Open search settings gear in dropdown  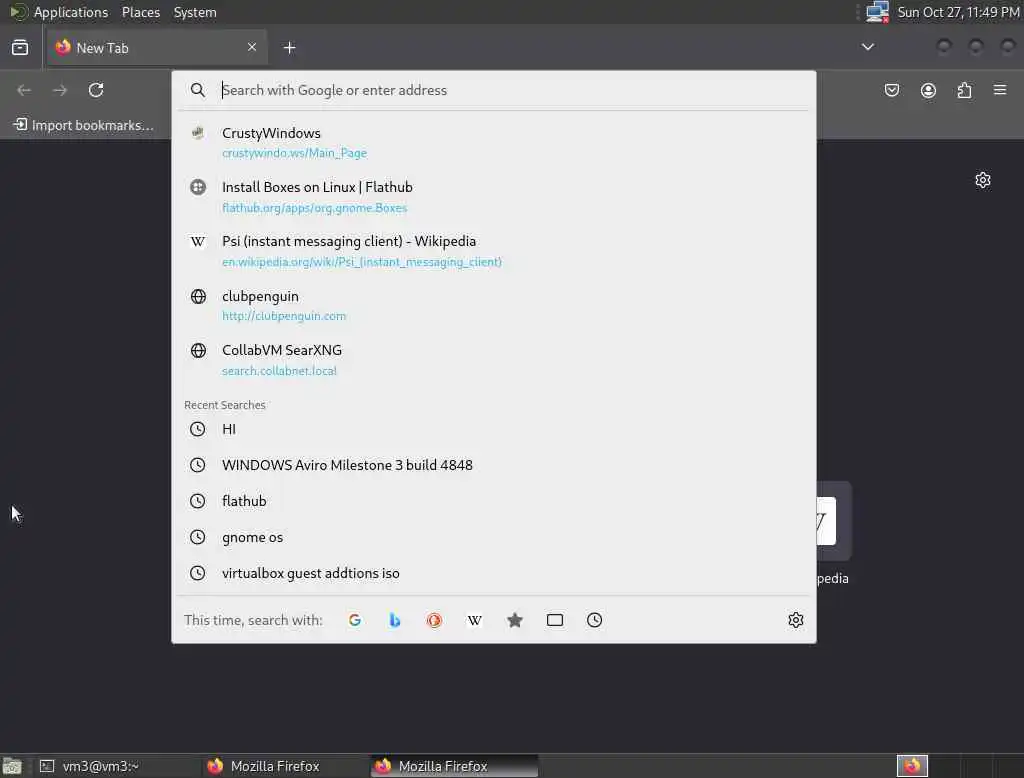pos(795,620)
